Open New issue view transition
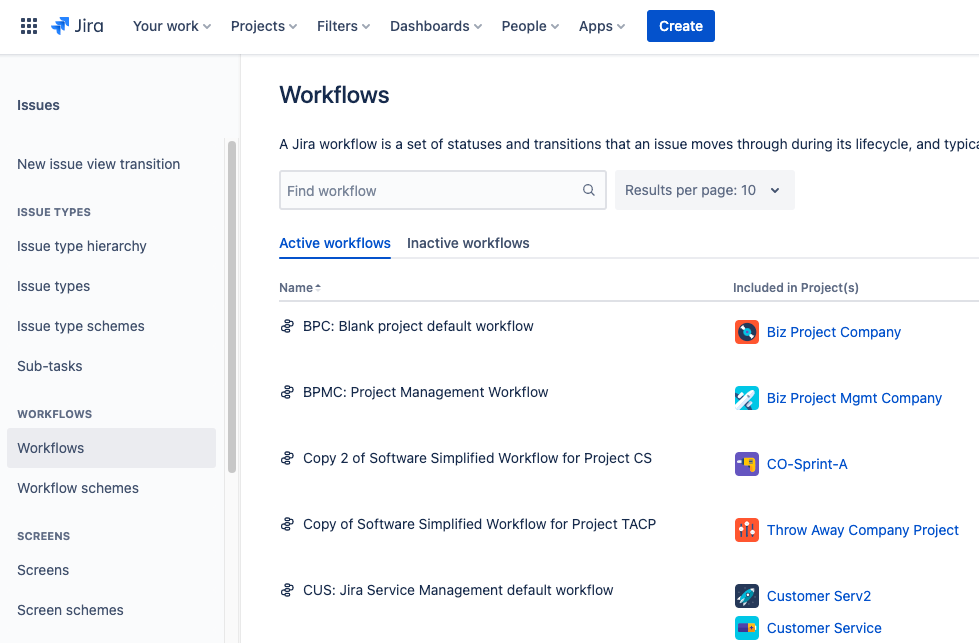 point(99,164)
